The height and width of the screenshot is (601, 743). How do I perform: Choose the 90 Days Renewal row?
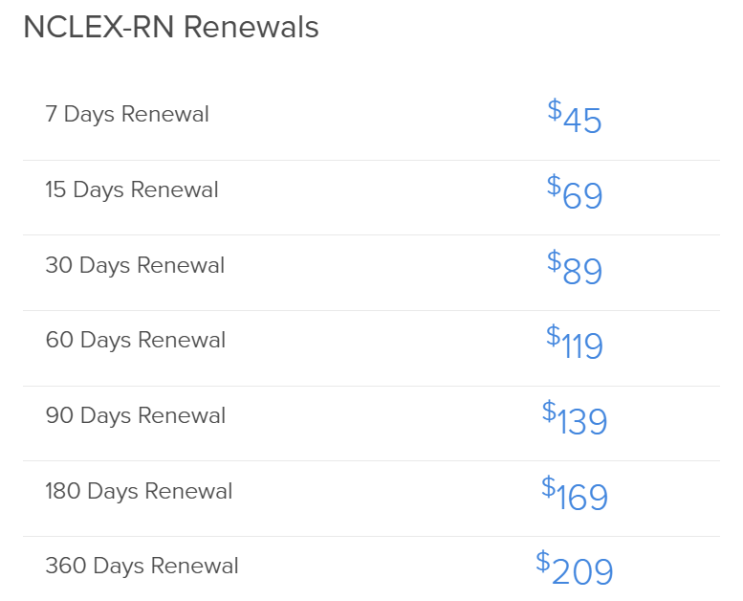pyautogui.click(x=371, y=423)
